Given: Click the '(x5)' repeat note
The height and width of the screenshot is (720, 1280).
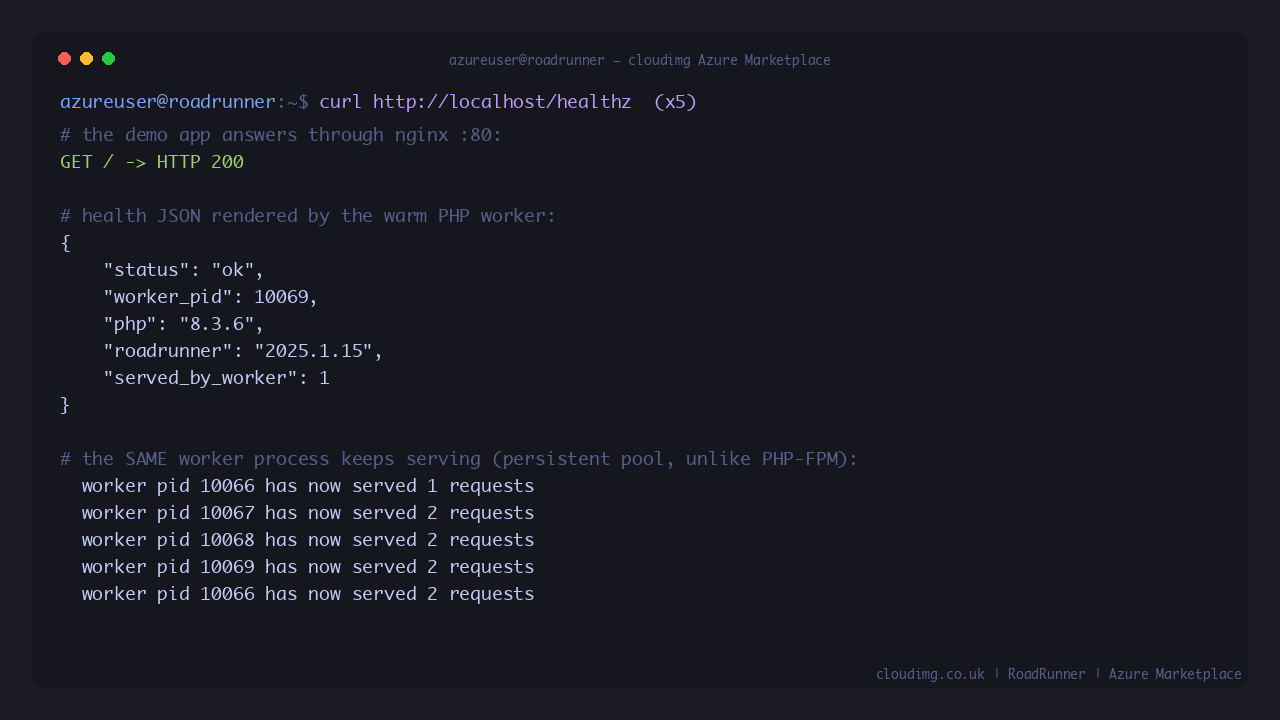Looking at the screenshot, I should (x=675, y=102).
